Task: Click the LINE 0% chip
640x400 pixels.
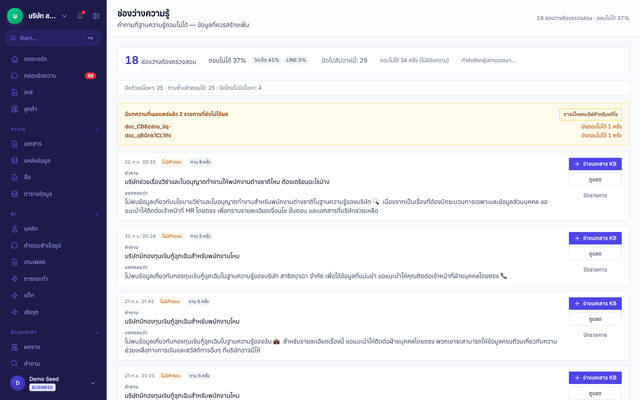Action: (296, 60)
